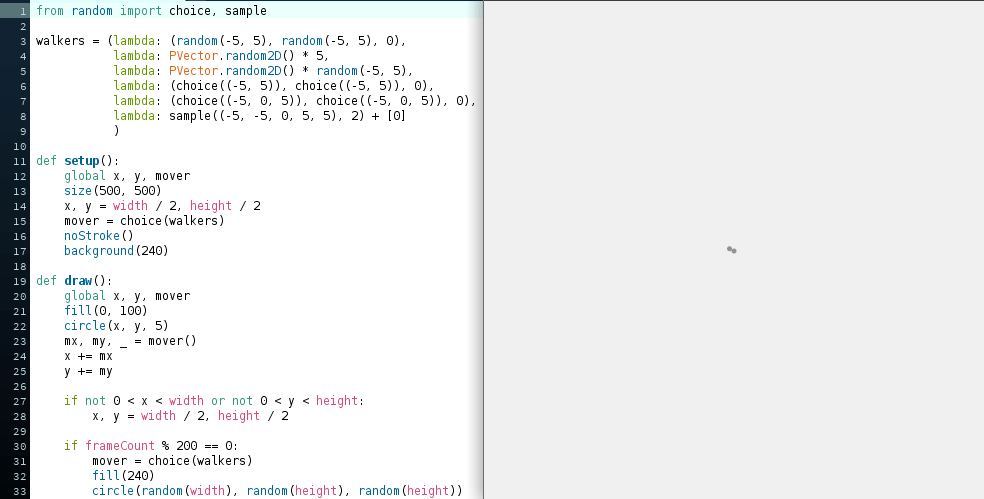Click the "background(240)" call
This screenshot has width=984, height=499.
point(116,251)
